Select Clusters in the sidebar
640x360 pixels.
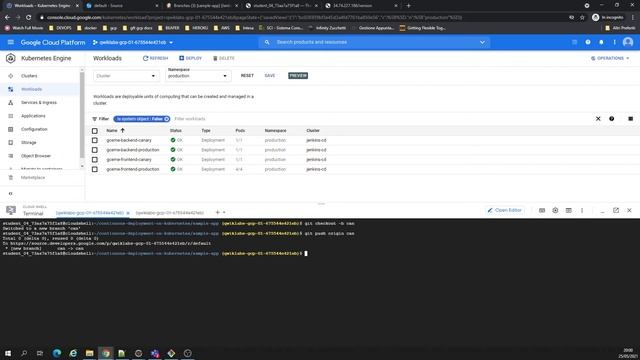point(29,76)
